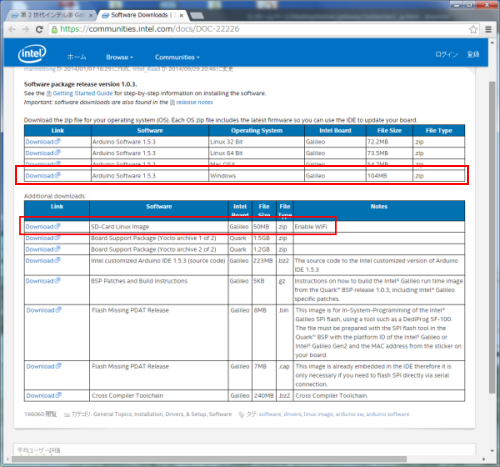The height and width of the screenshot is (467, 500).
Task: Download Arduino Software for Windows
Action: click(43, 176)
